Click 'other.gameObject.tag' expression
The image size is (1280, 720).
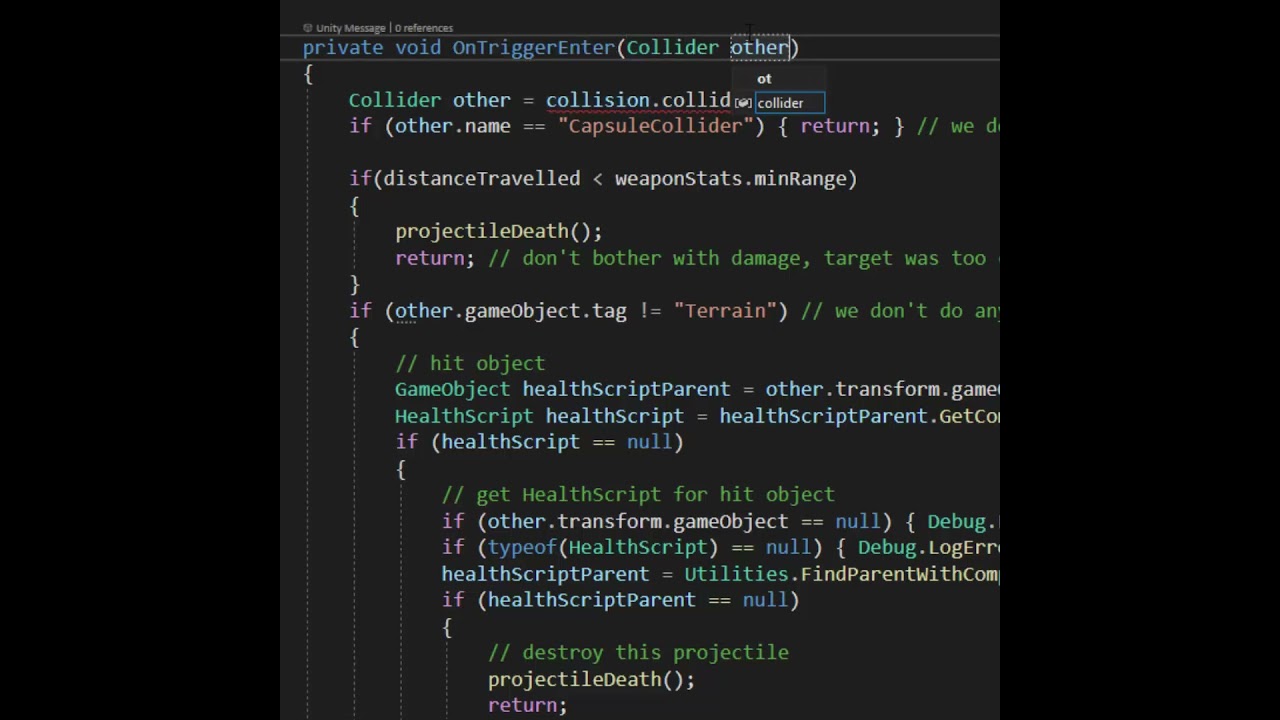point(510,311)
